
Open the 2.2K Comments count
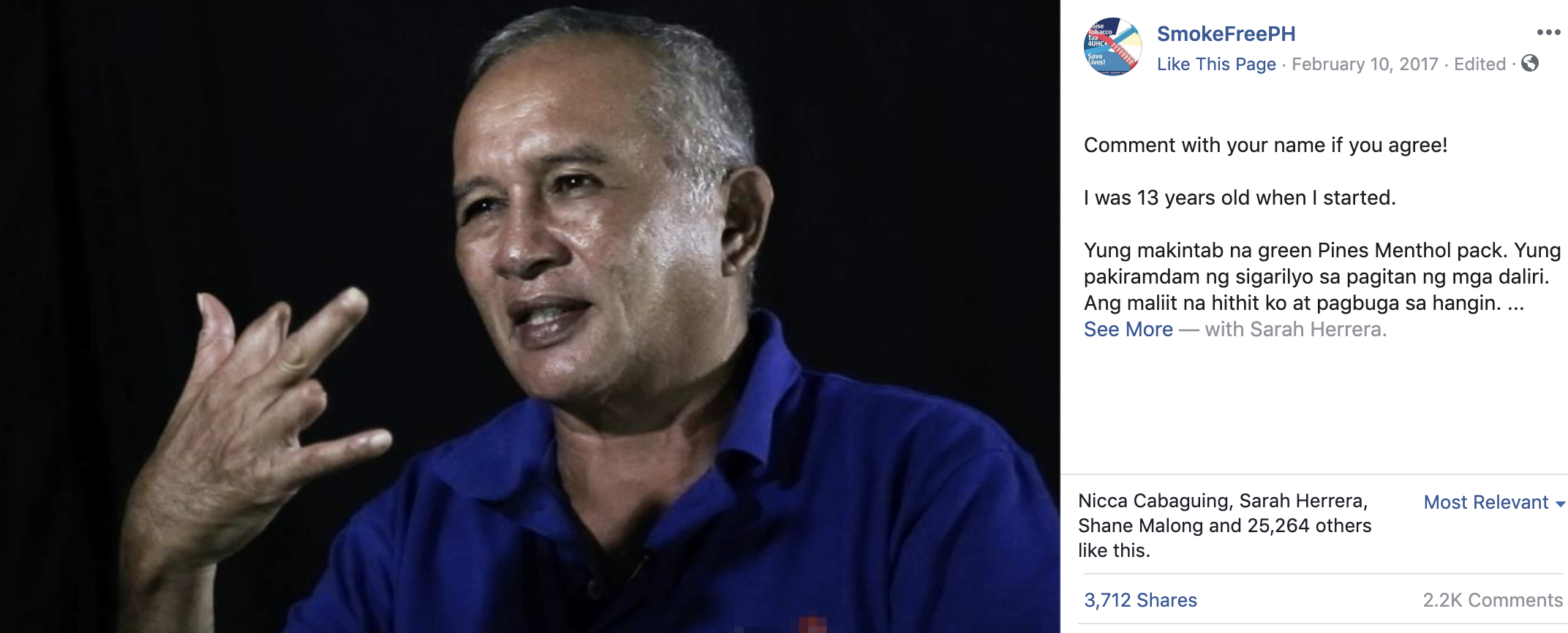[x=1493, y=600]
